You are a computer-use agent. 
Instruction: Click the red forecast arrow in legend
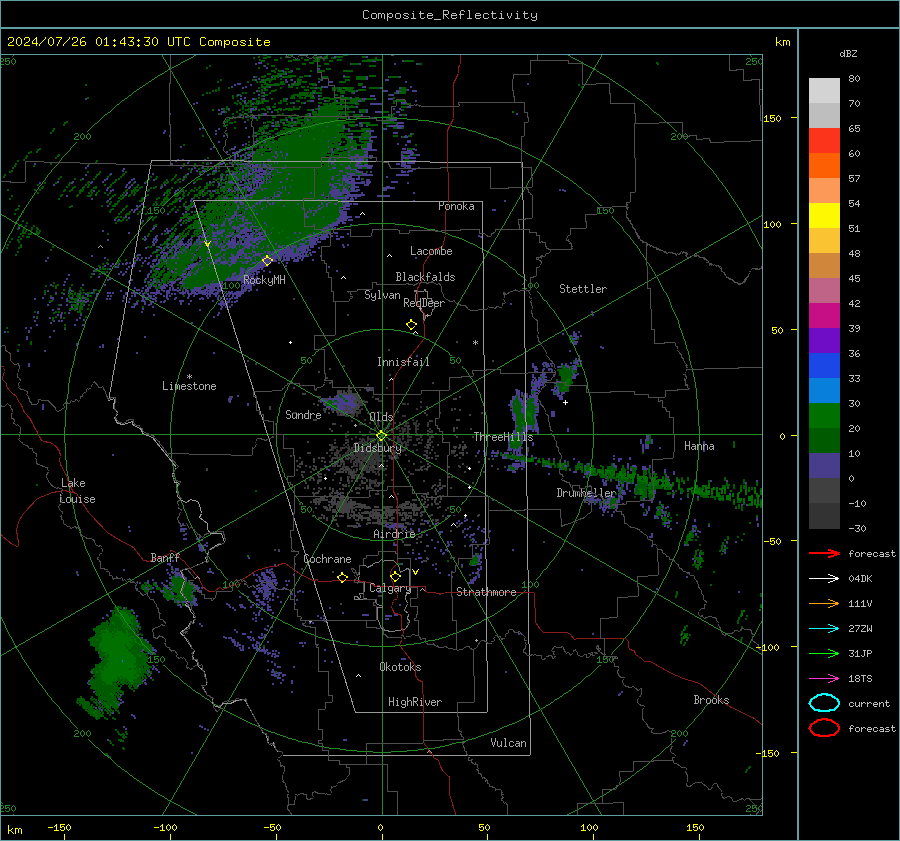pos(824,553)
